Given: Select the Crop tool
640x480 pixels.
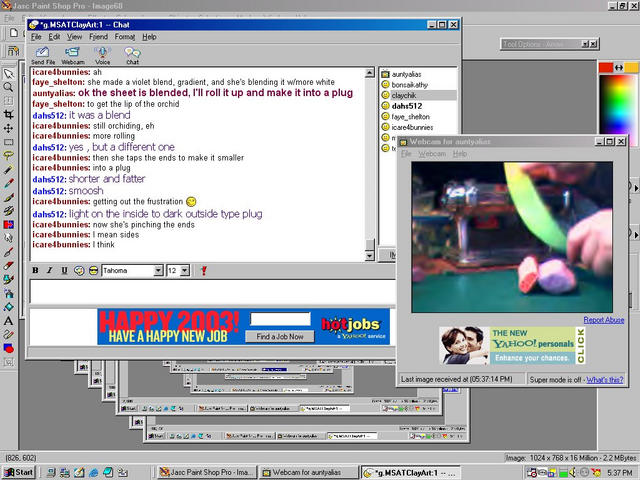Looking at the screenshot, I should tap(9, 115).
